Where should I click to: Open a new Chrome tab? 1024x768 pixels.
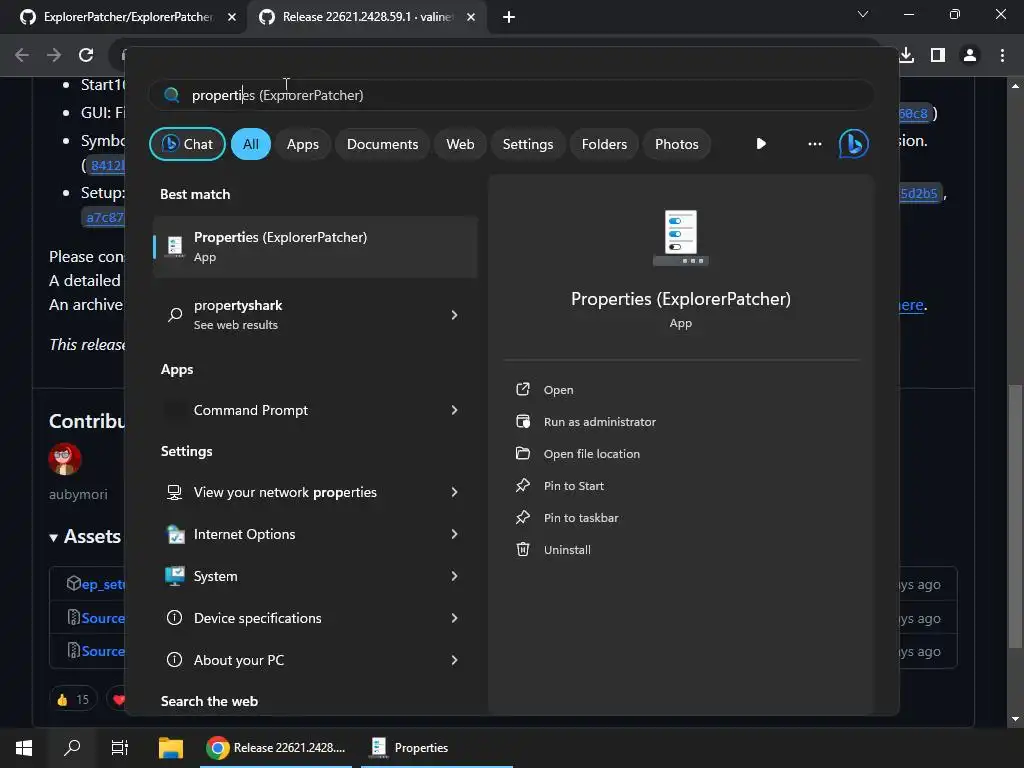tap(509, 17)
